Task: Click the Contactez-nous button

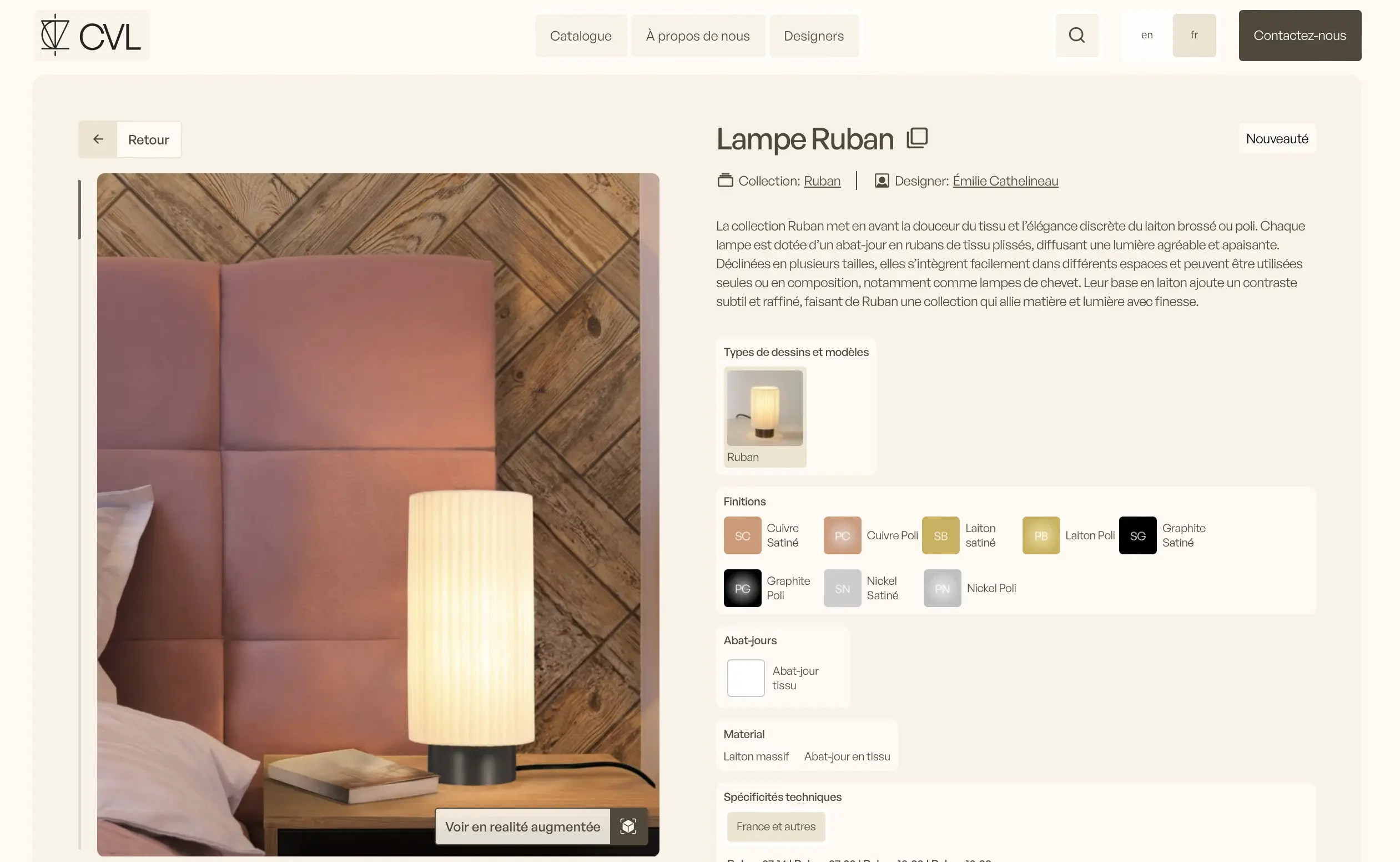Action: coord(1299,36)
